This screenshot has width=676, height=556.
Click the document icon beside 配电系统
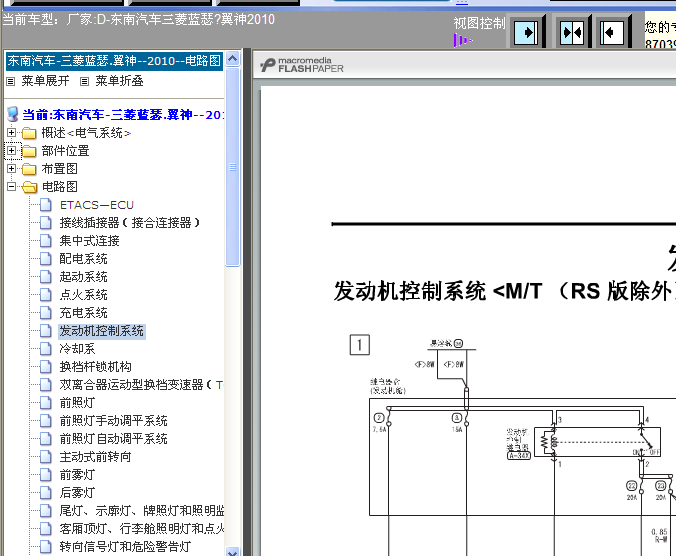click(46, 259)
